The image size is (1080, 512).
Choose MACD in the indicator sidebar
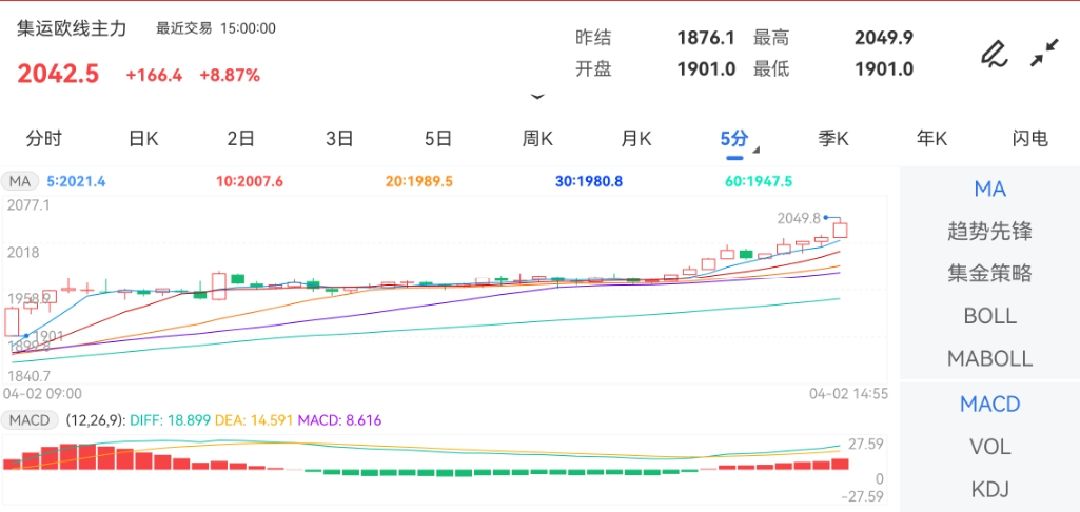pyautogui.click(x=990, y=404)
